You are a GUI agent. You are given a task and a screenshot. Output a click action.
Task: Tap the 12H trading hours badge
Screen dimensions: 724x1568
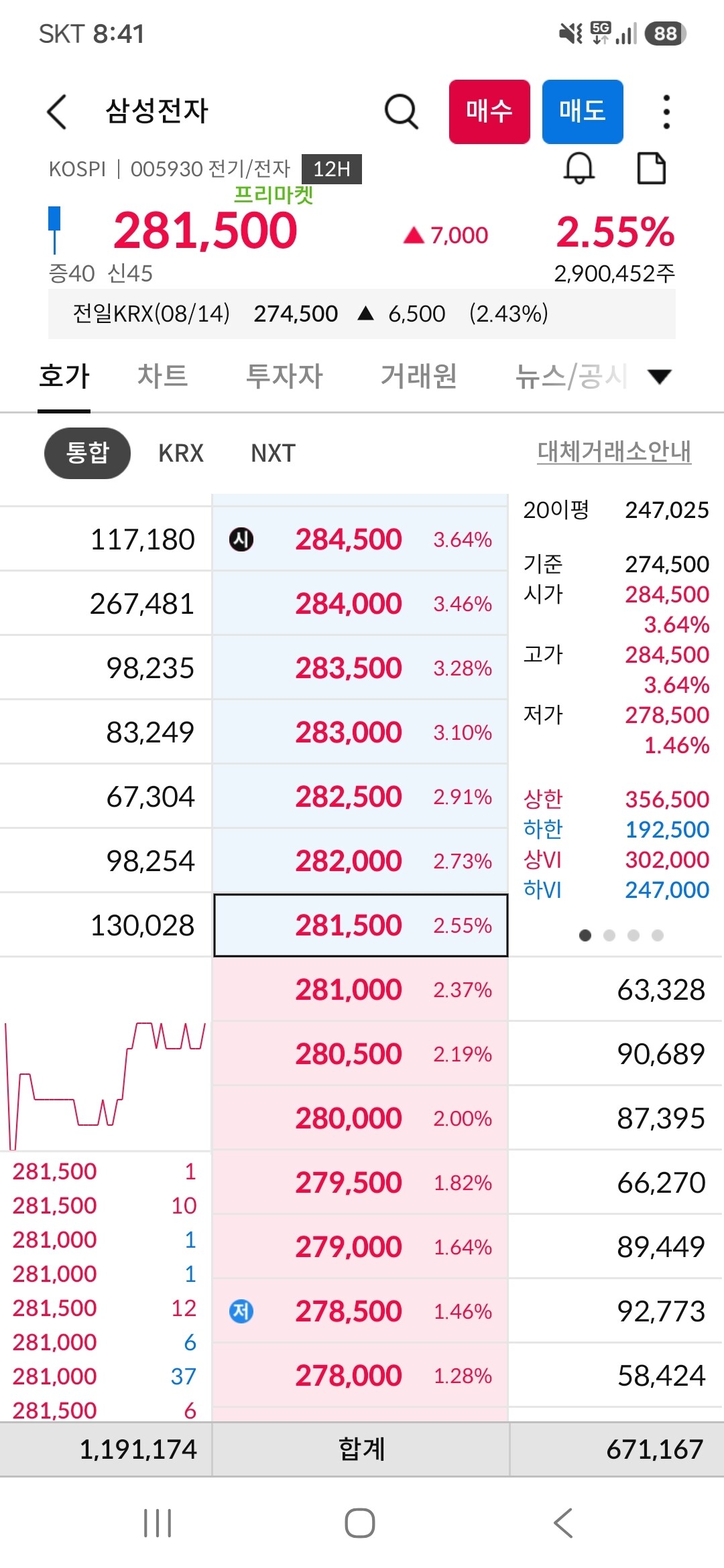[x=332, y=169]
